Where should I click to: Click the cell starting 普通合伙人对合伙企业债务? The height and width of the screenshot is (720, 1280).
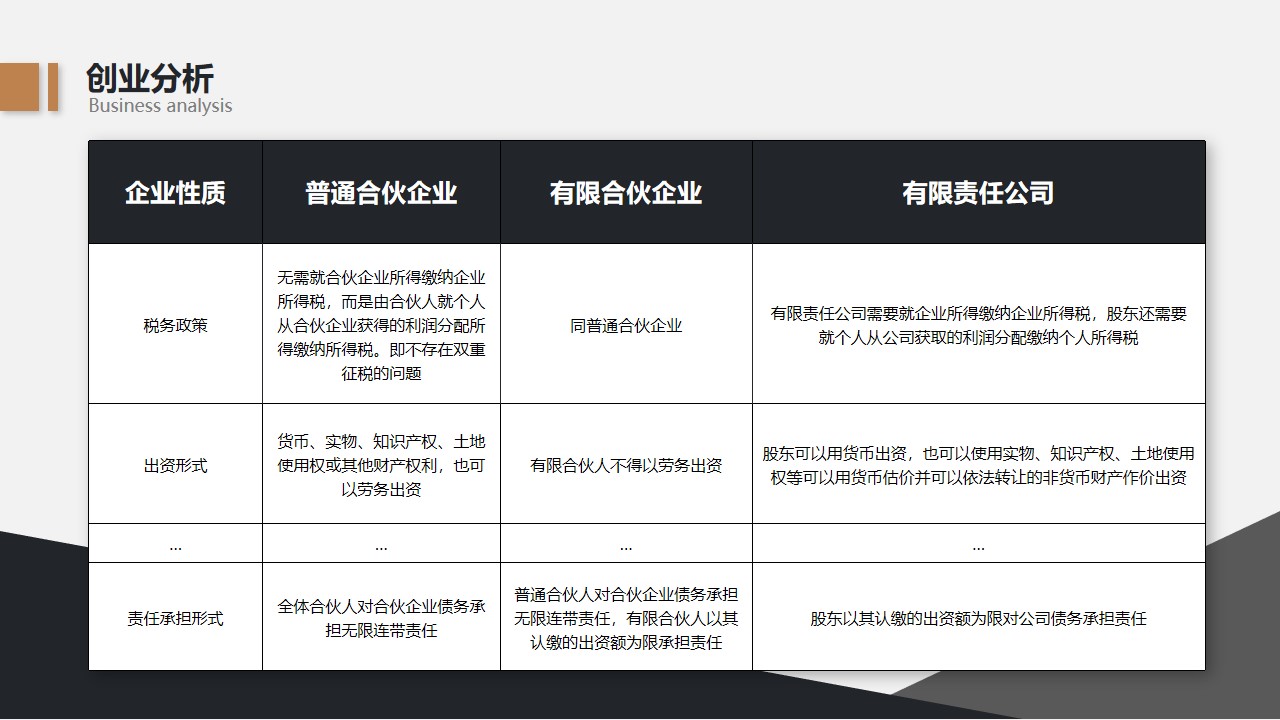(626, 618)
